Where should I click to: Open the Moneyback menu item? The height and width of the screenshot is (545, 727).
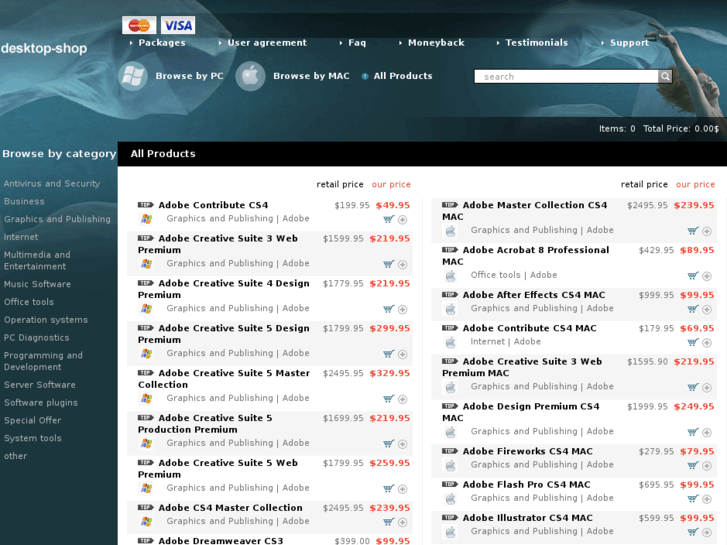tap(436, 43)
